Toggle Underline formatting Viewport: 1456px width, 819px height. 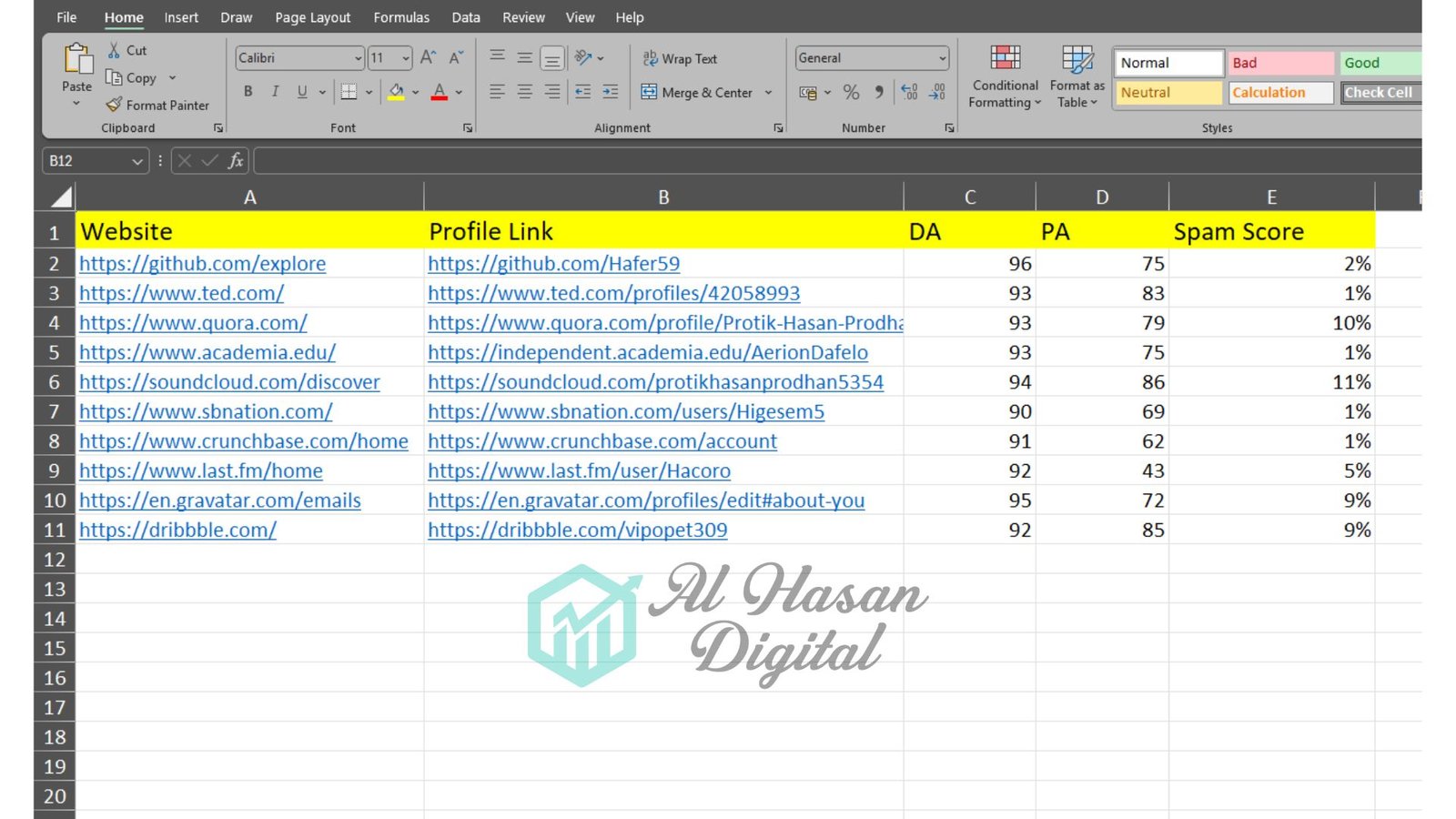[x=302, y=92]
